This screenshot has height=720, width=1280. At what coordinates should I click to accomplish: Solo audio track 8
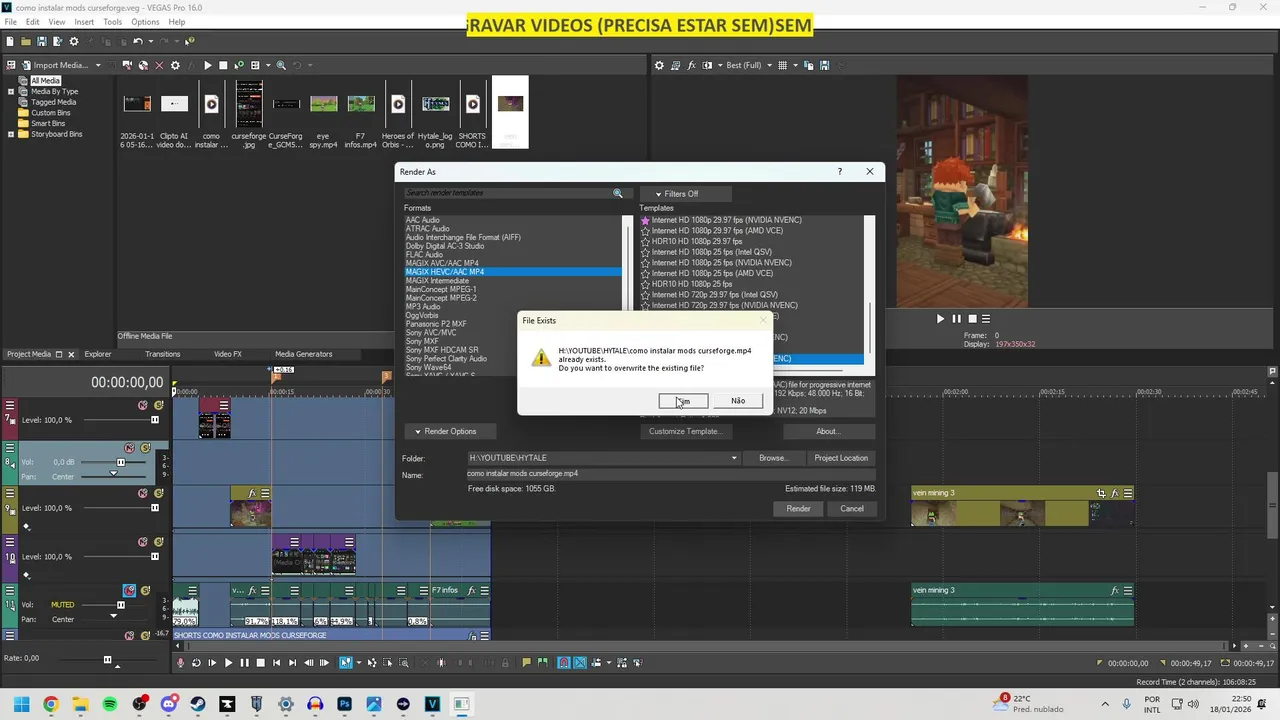(x=145, y=448)
